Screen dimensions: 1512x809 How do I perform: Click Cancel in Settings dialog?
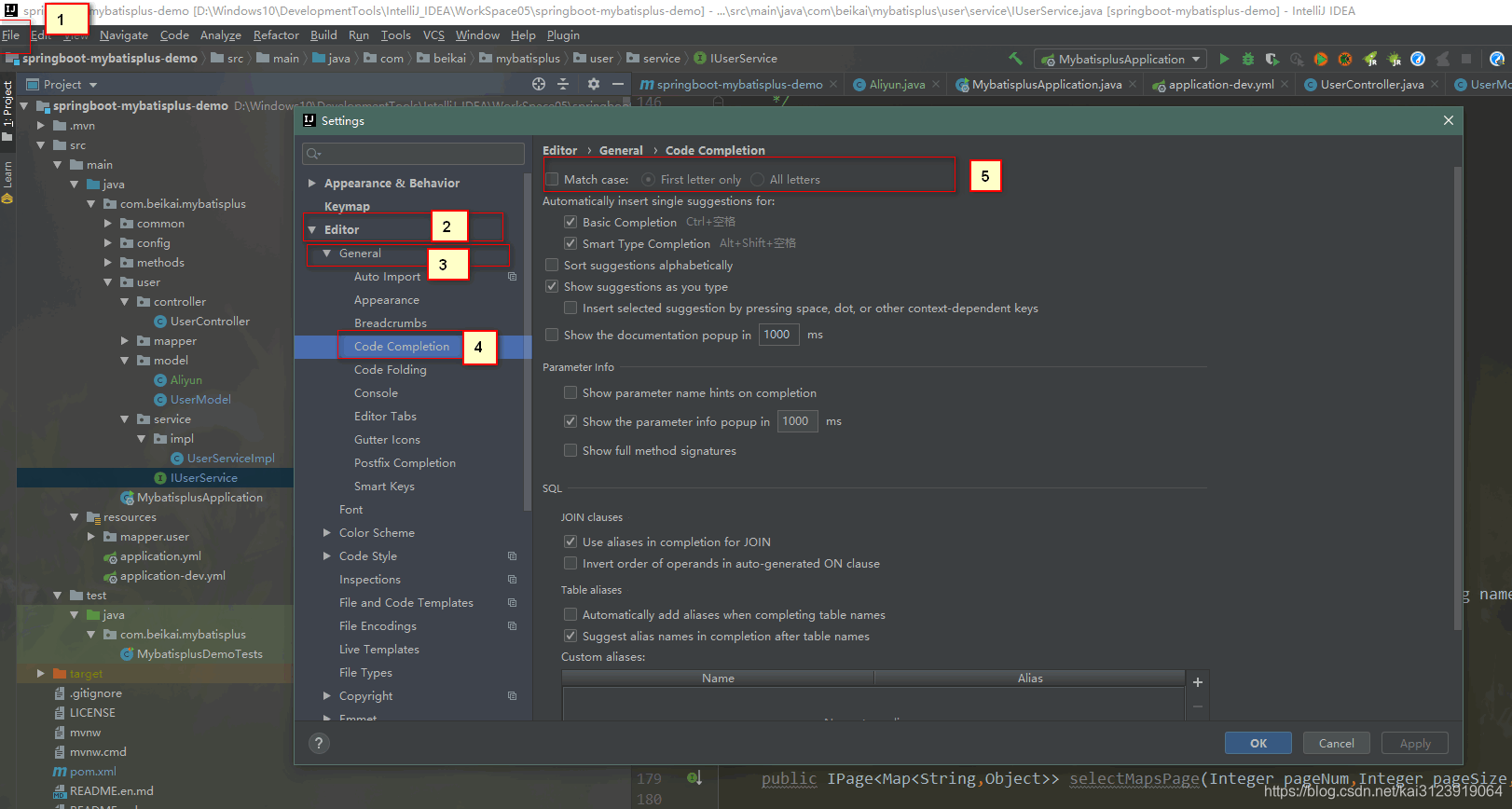pyautogui.click(x=1336, y=743)
